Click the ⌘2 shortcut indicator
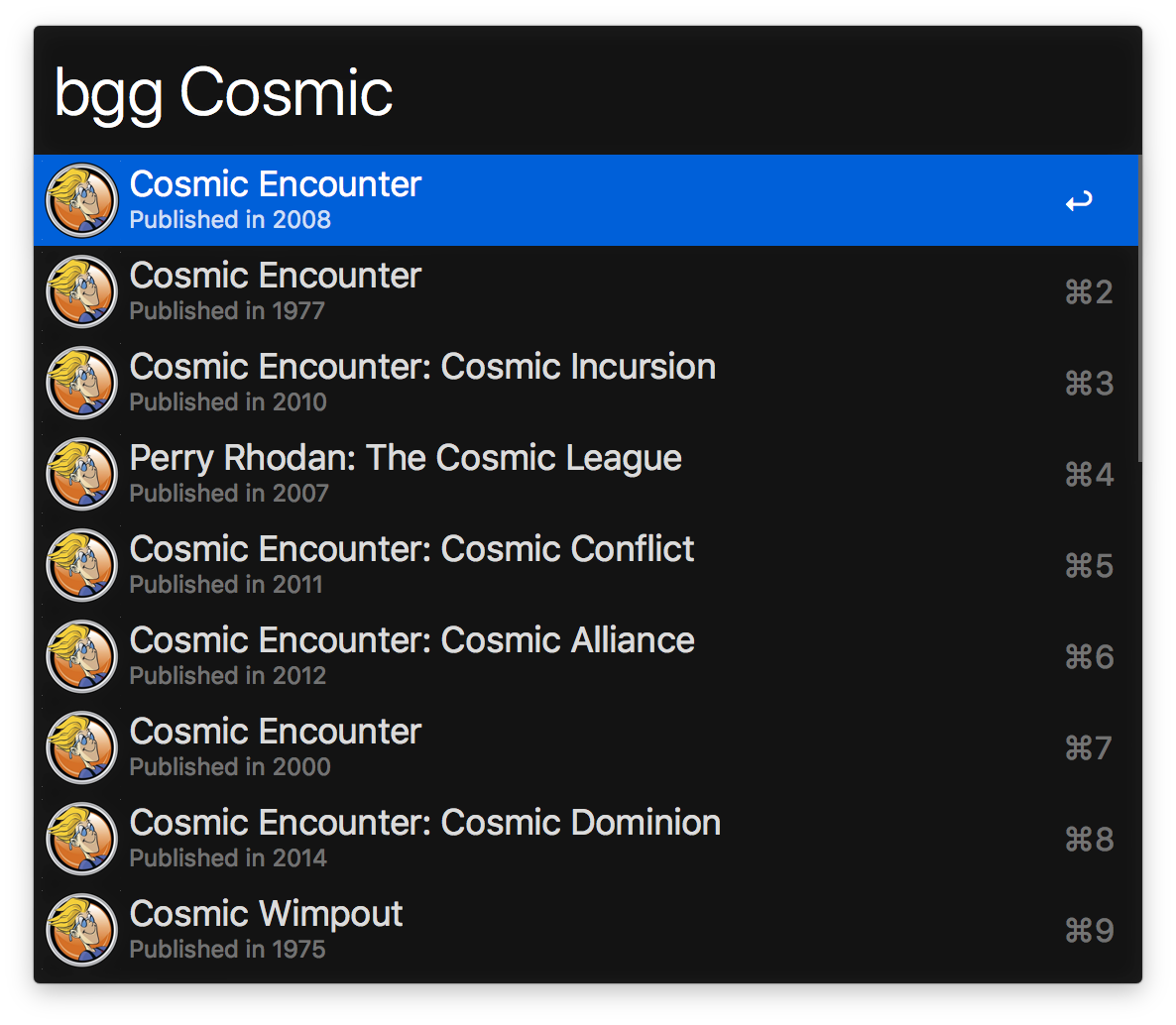This screenshot has height=1025, width=1176. (x=1089, y=292)
